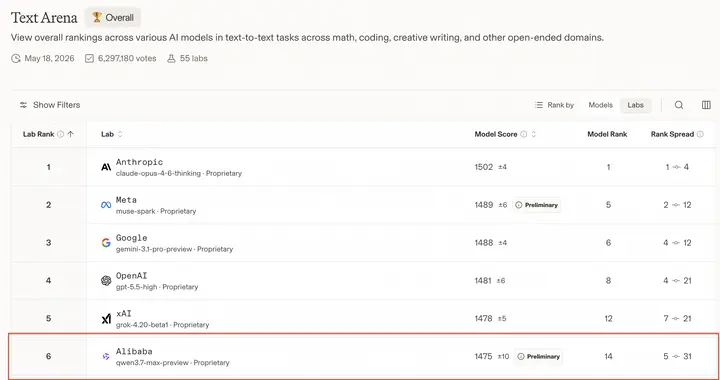The height and width of the screenshot is (380, 720).
Task: Click rank spread 5 to 31
Action: pos(677,356)
